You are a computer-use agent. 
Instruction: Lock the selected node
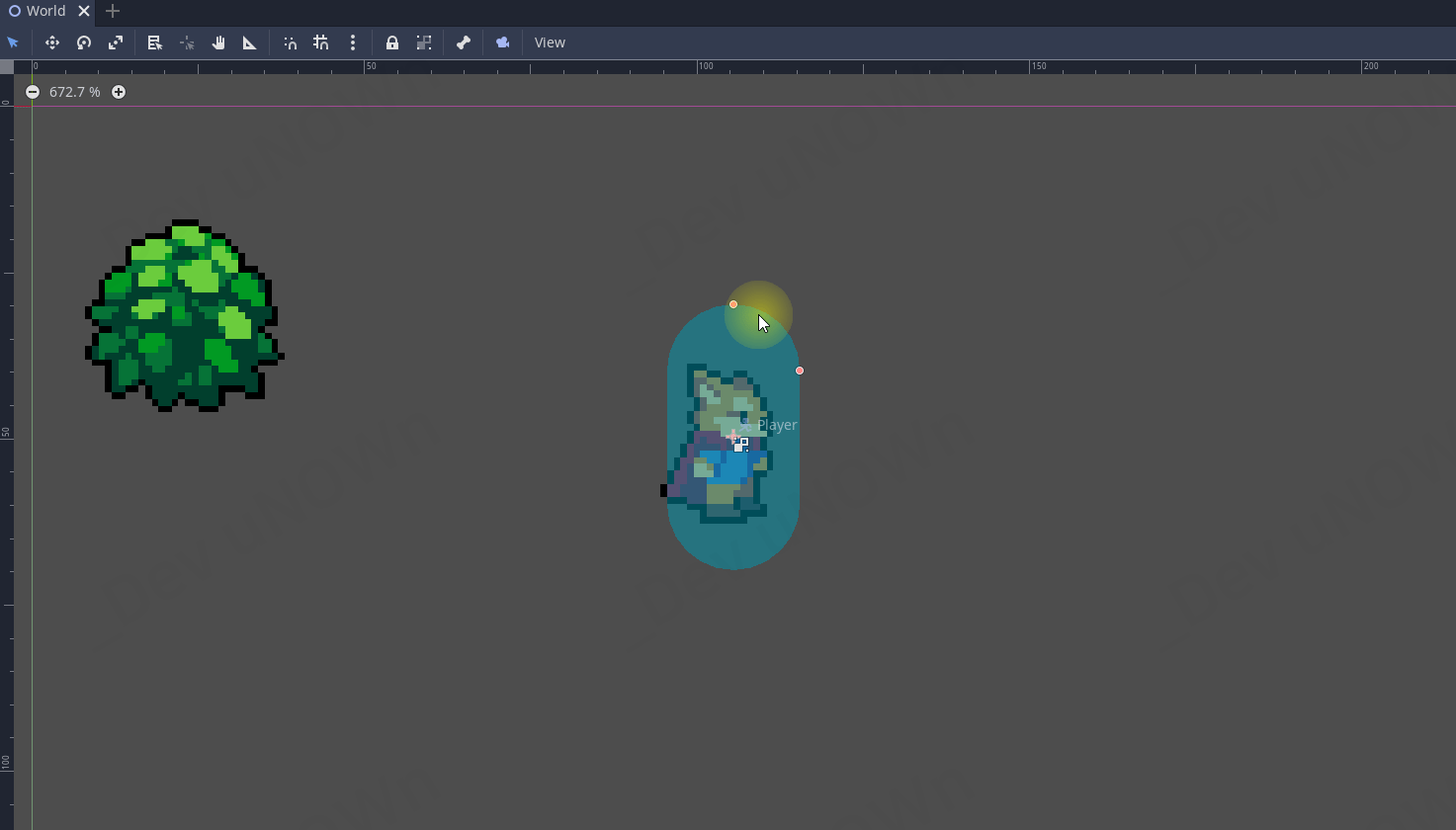392,42
